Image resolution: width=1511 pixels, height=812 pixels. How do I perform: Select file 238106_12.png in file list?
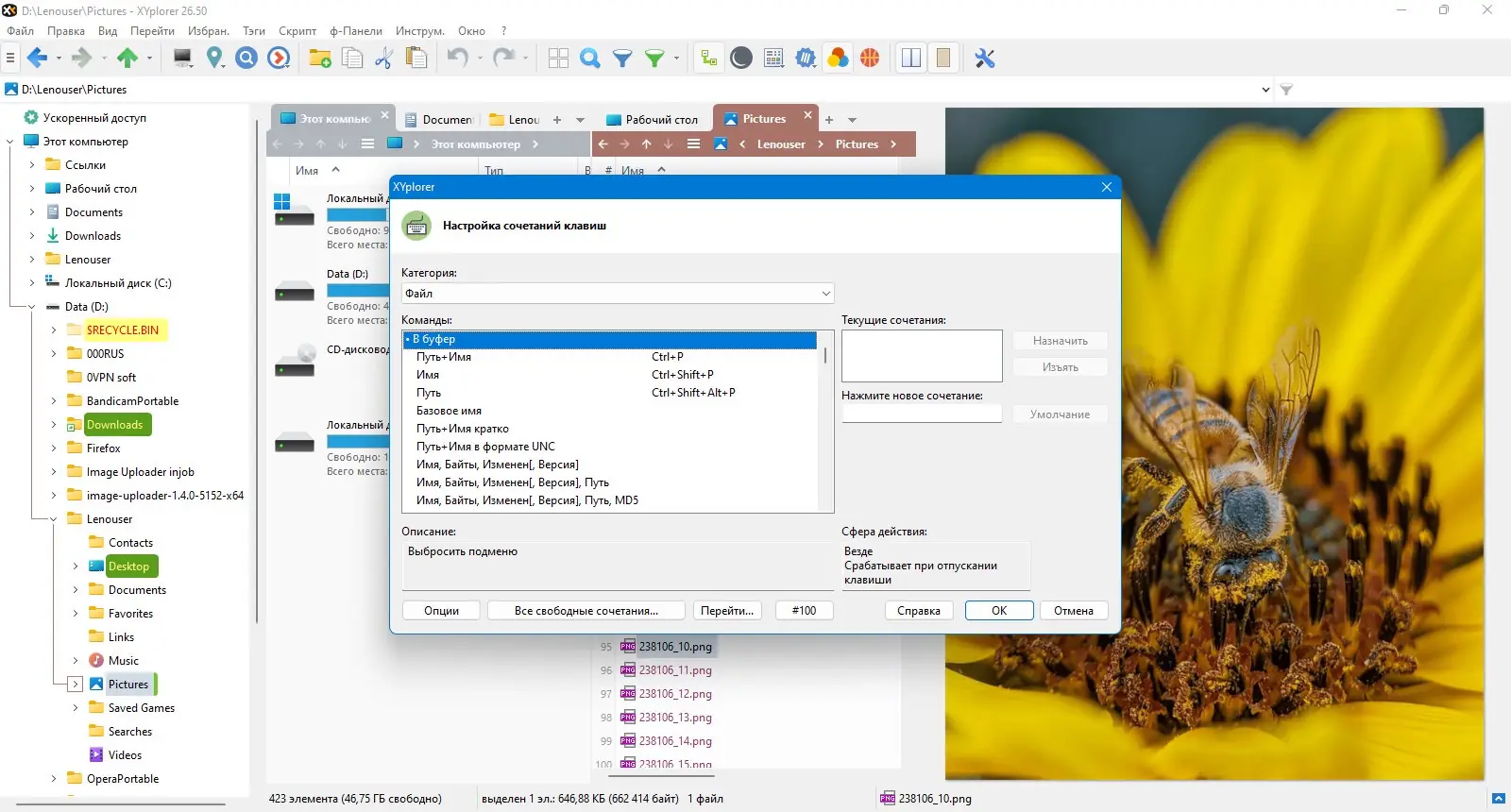(x=675, y=694)
